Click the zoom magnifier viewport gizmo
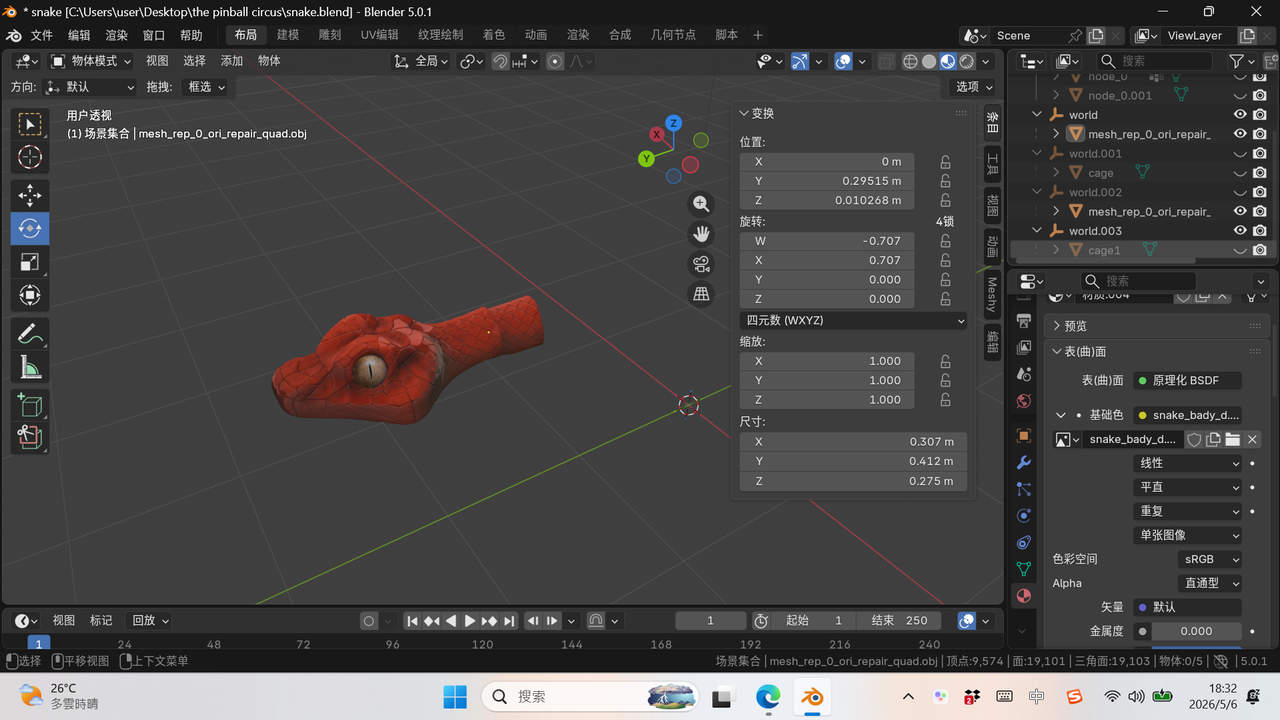This screenshot has width=1280, height=720. click(701, 204)
